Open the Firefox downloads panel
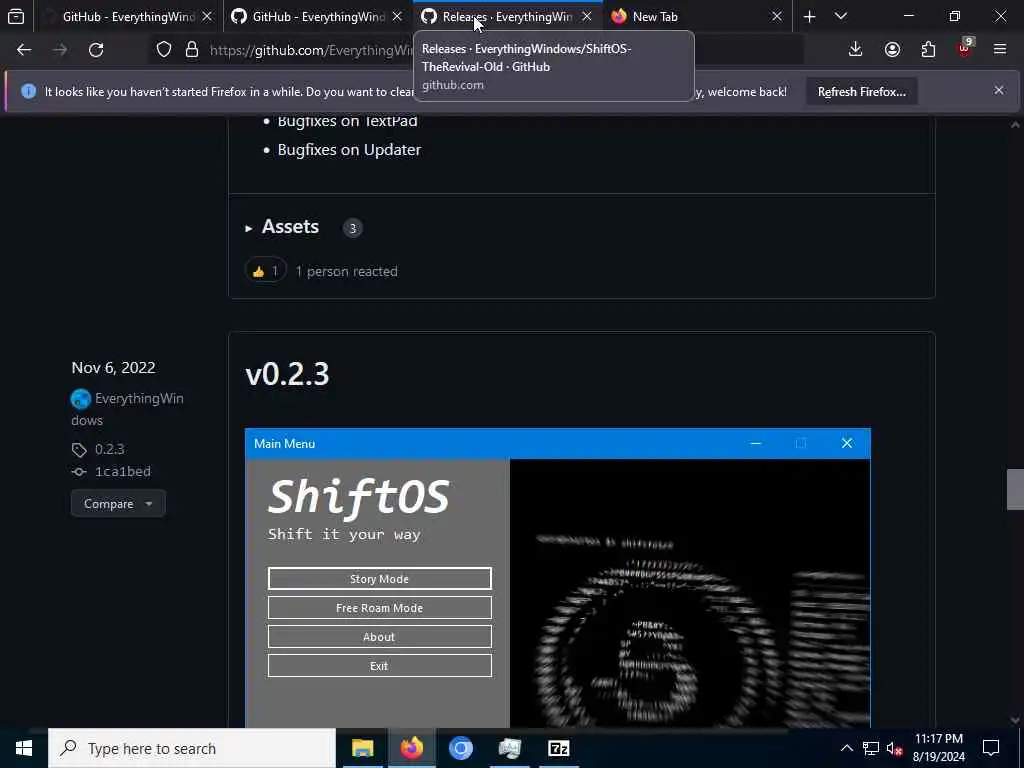The height and width of the screenshot is (768, 1024). pyautogui.click(x=856, y=50)
